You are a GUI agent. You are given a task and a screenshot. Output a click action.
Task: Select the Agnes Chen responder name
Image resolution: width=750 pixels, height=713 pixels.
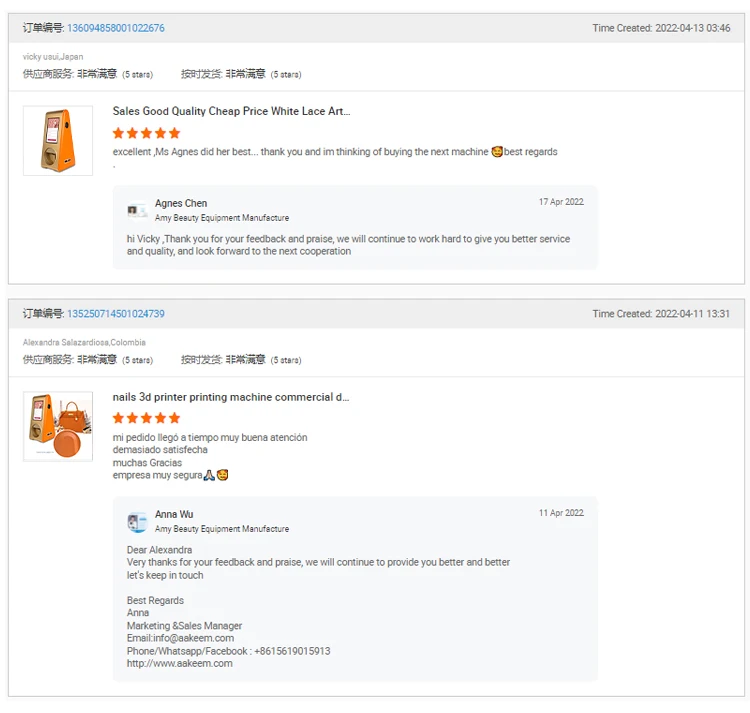point(181,203)
